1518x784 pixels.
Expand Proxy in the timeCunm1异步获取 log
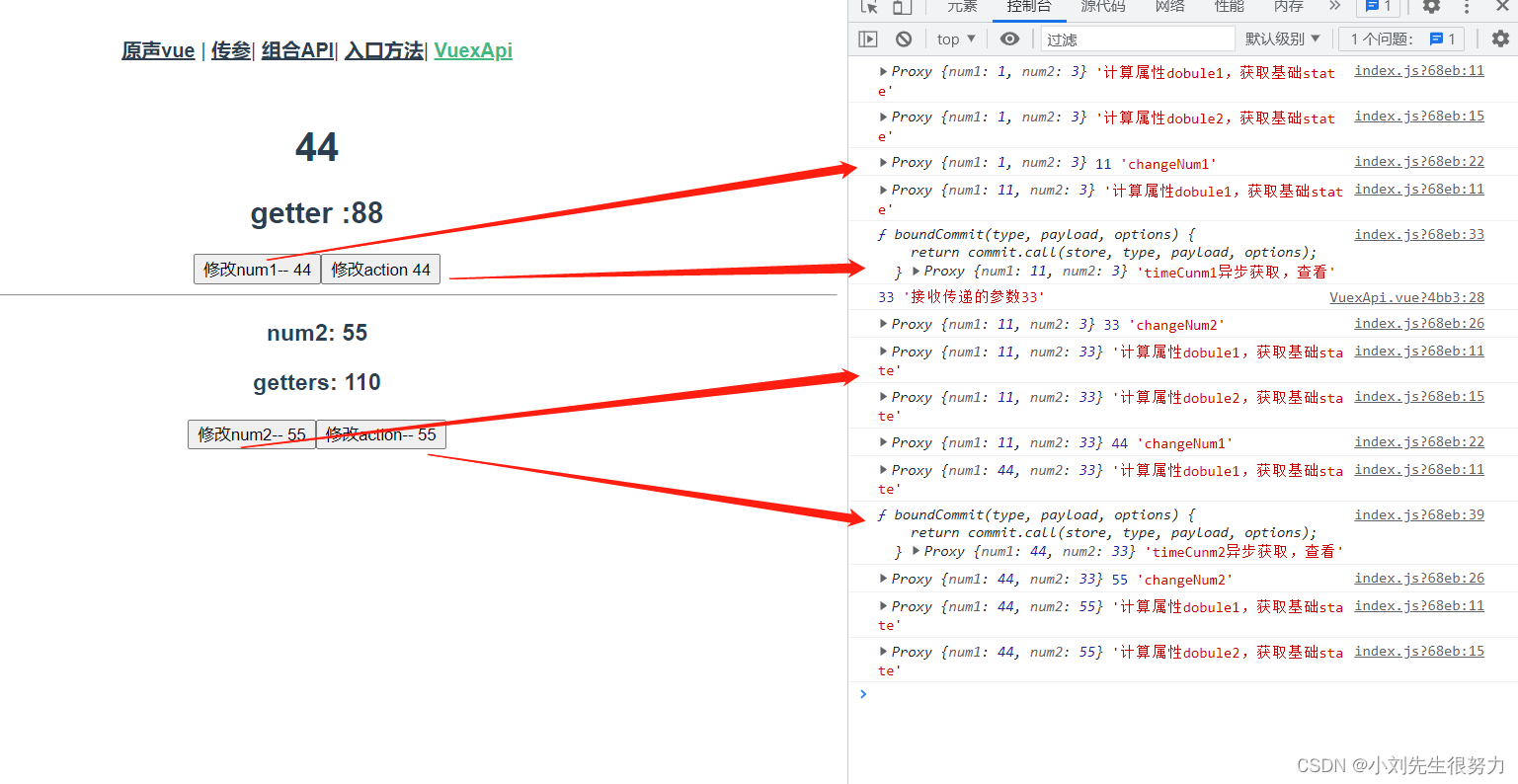916,271
